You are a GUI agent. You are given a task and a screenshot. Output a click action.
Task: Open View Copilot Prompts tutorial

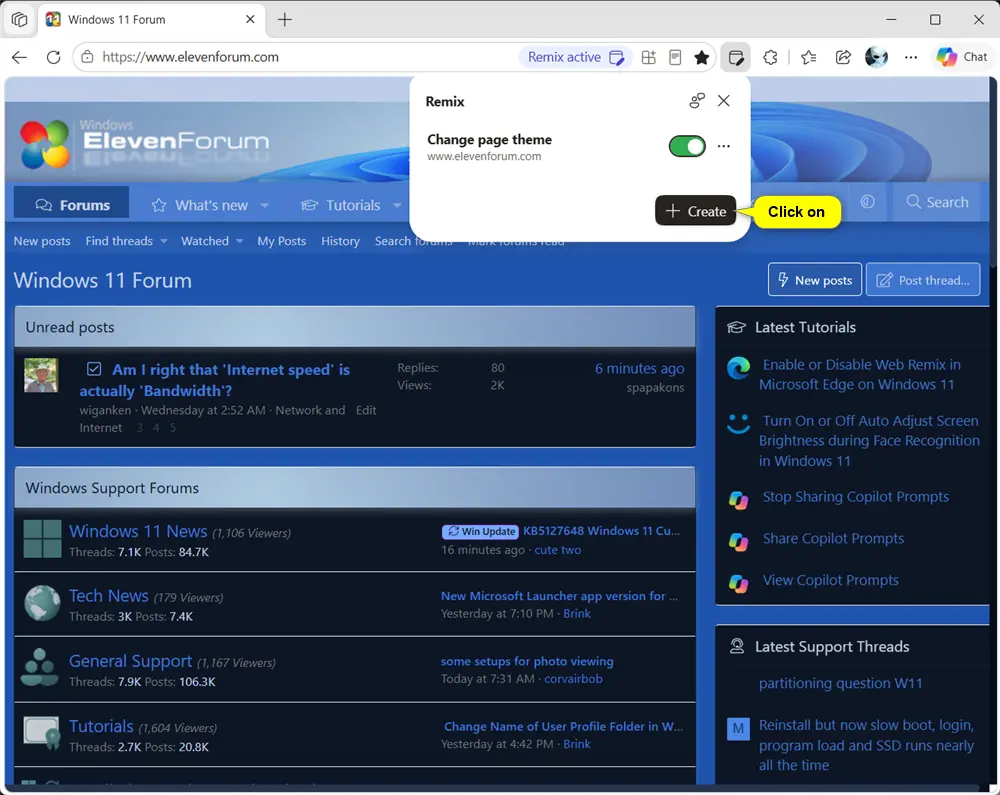click(831, 580)
